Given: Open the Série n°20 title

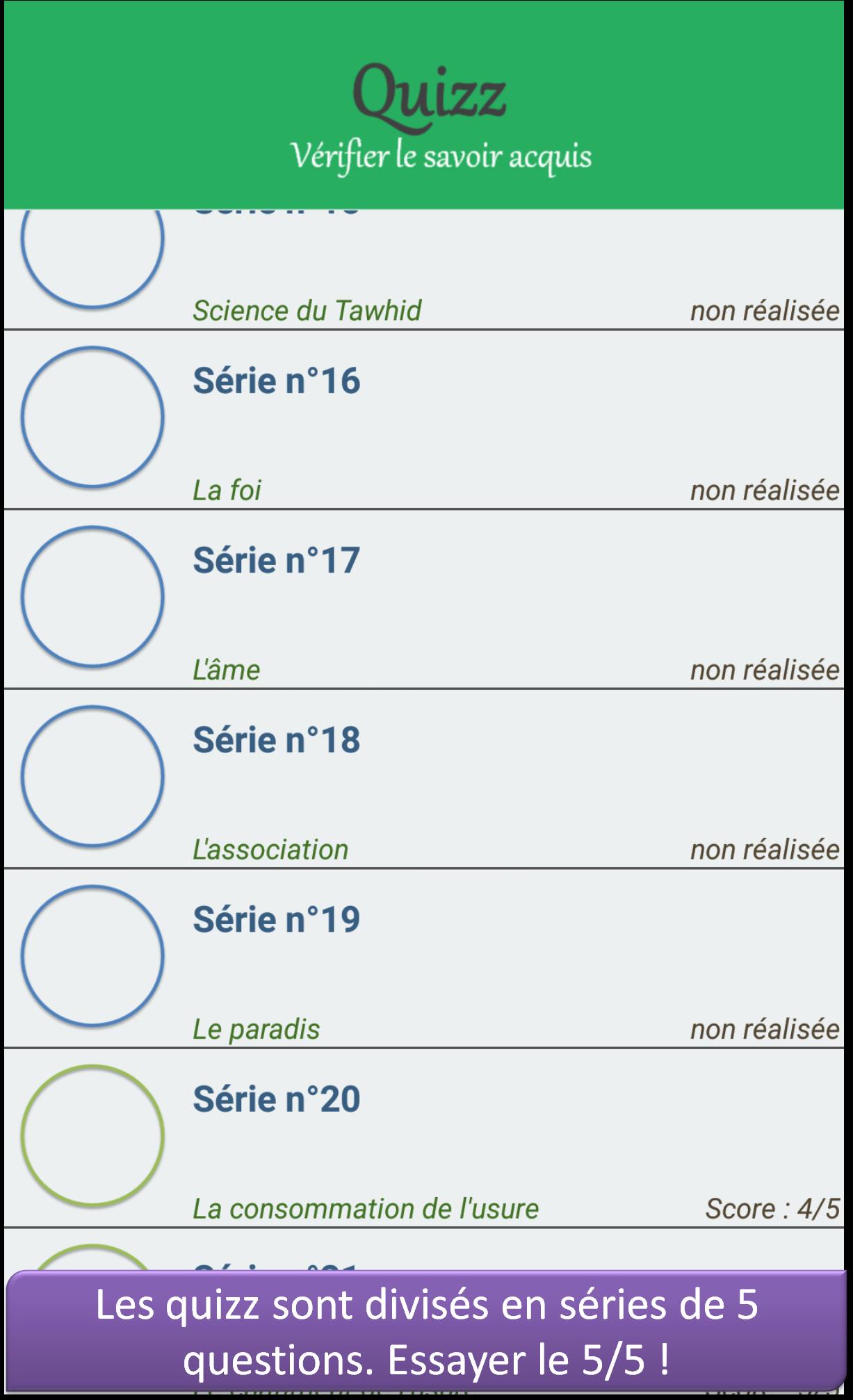Looking at the screenshot, I should 277,1098.
